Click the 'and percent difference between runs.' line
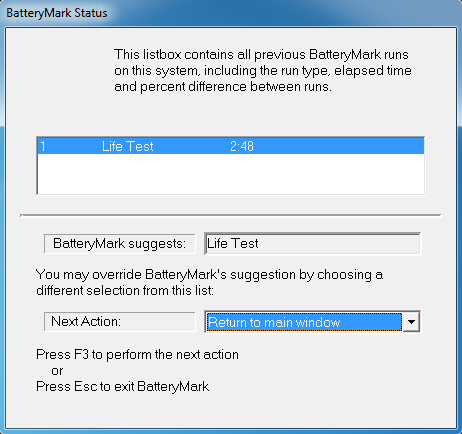This screenshot has height=434, width=462. [223, 87]
